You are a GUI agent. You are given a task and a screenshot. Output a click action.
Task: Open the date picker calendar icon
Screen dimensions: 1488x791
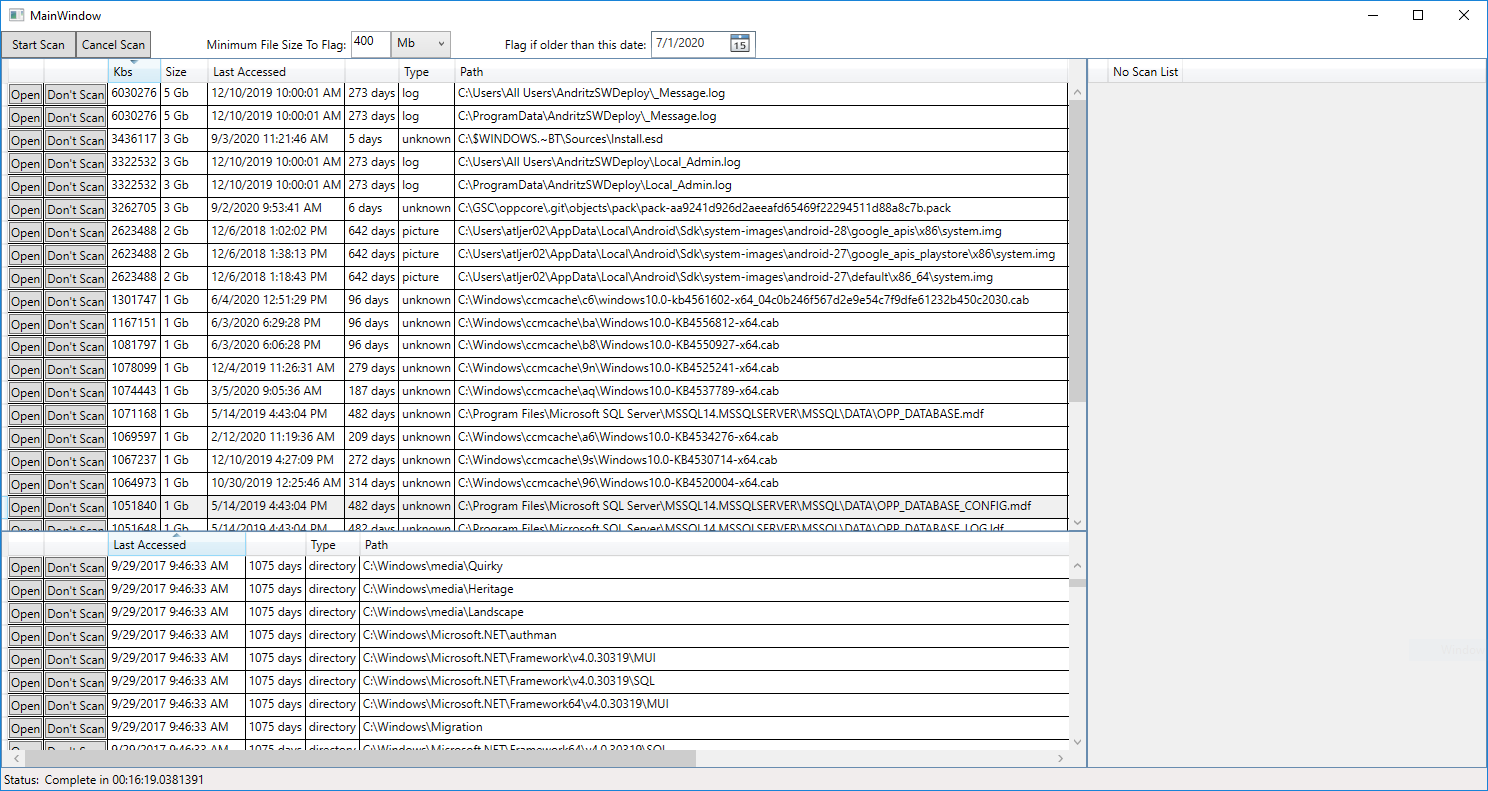click(740, 44)
